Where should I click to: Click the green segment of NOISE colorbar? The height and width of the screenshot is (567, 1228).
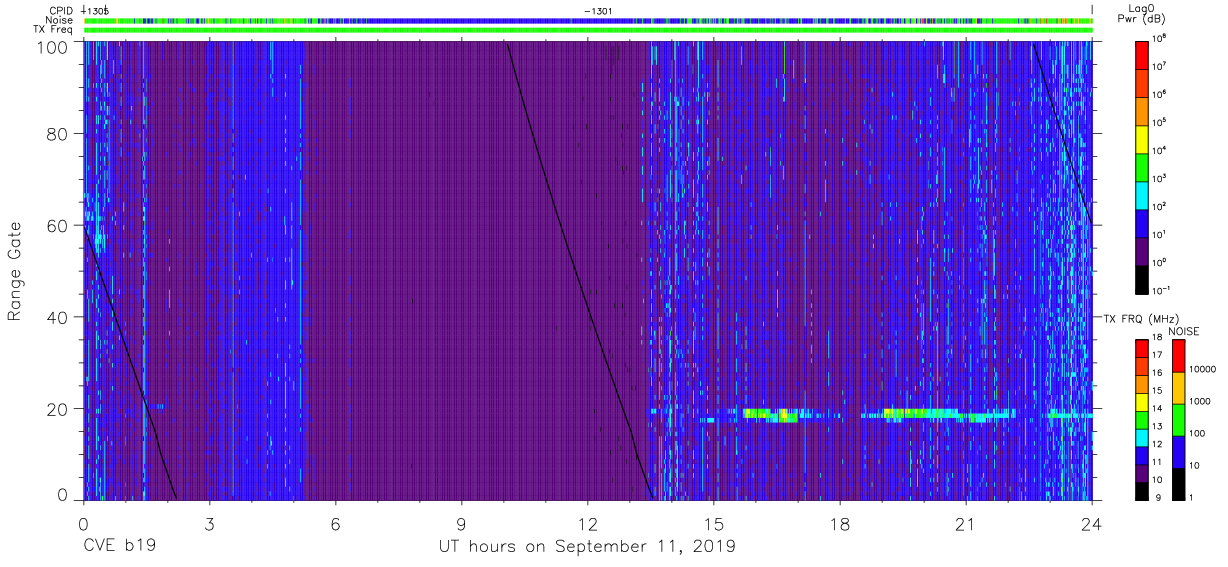tap(1179, 420)
